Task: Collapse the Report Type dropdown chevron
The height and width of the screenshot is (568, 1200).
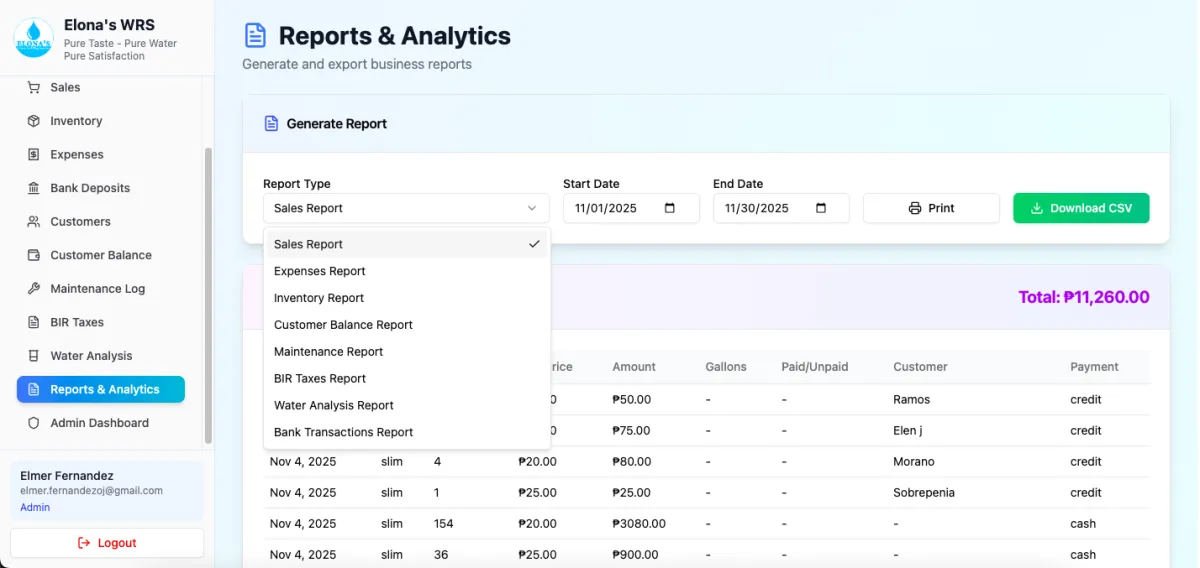Action: click(531, 208)
